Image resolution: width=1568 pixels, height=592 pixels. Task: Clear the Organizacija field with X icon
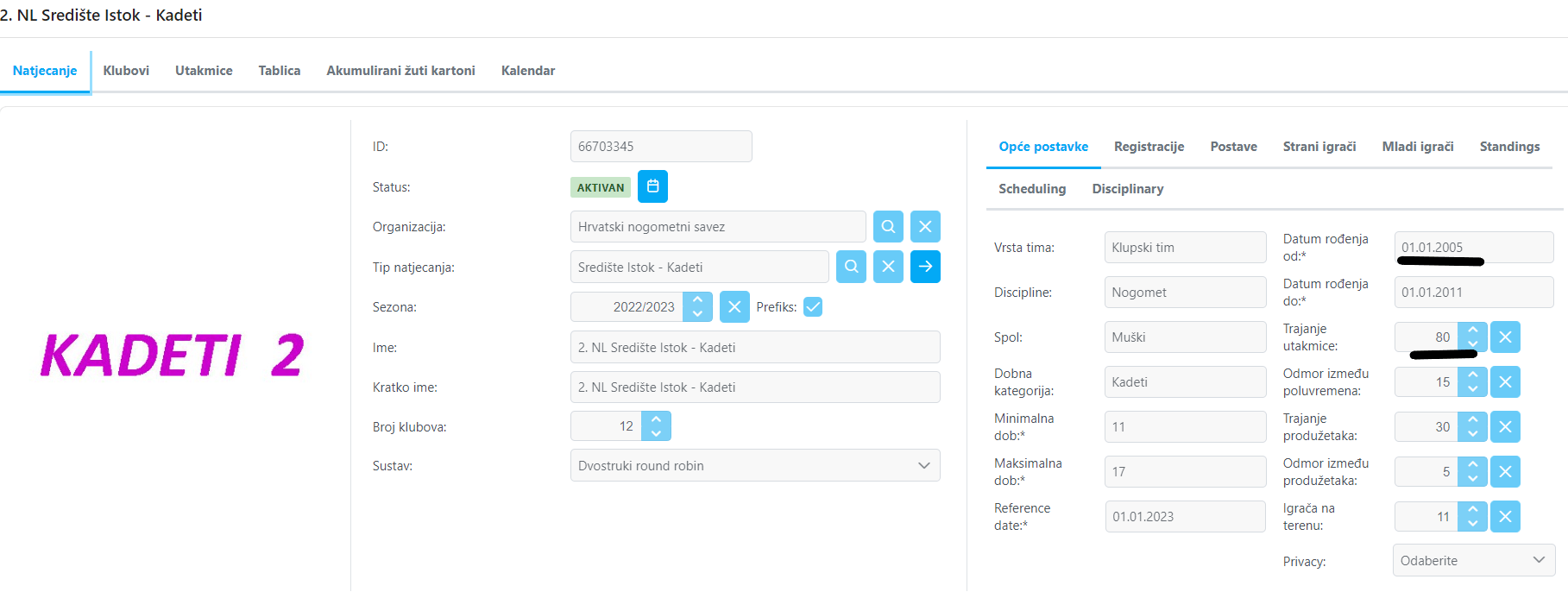coord(925,227)
